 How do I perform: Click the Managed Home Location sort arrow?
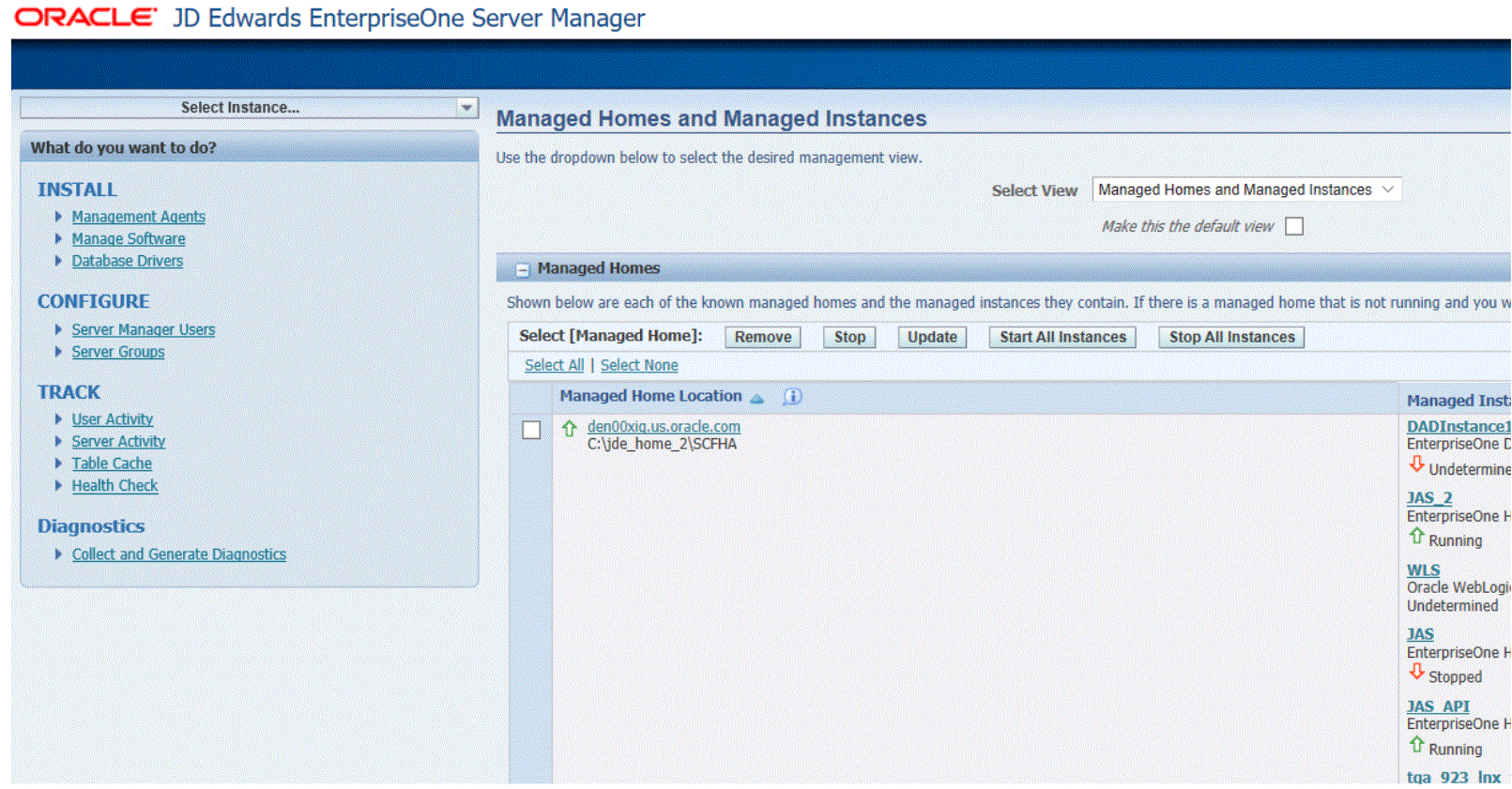757,398
